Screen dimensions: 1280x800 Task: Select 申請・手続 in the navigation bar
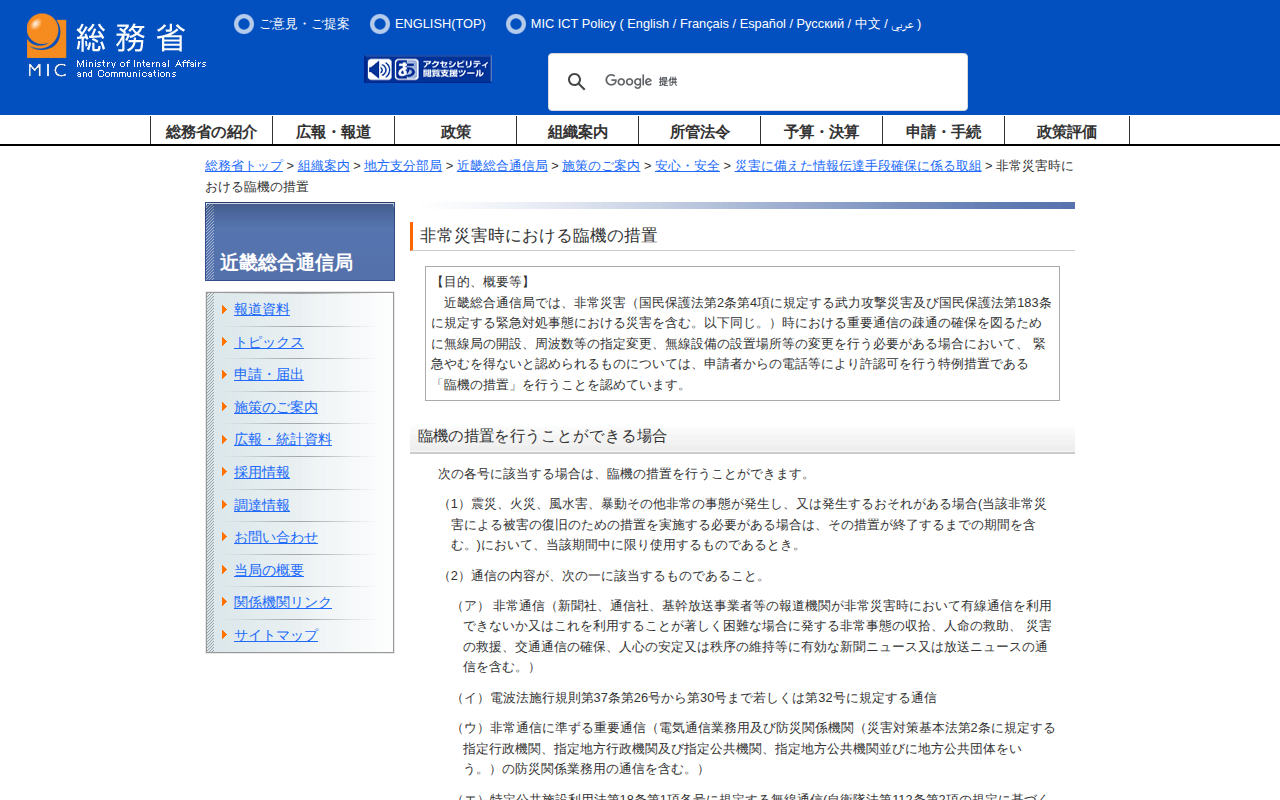click(943, 131)
